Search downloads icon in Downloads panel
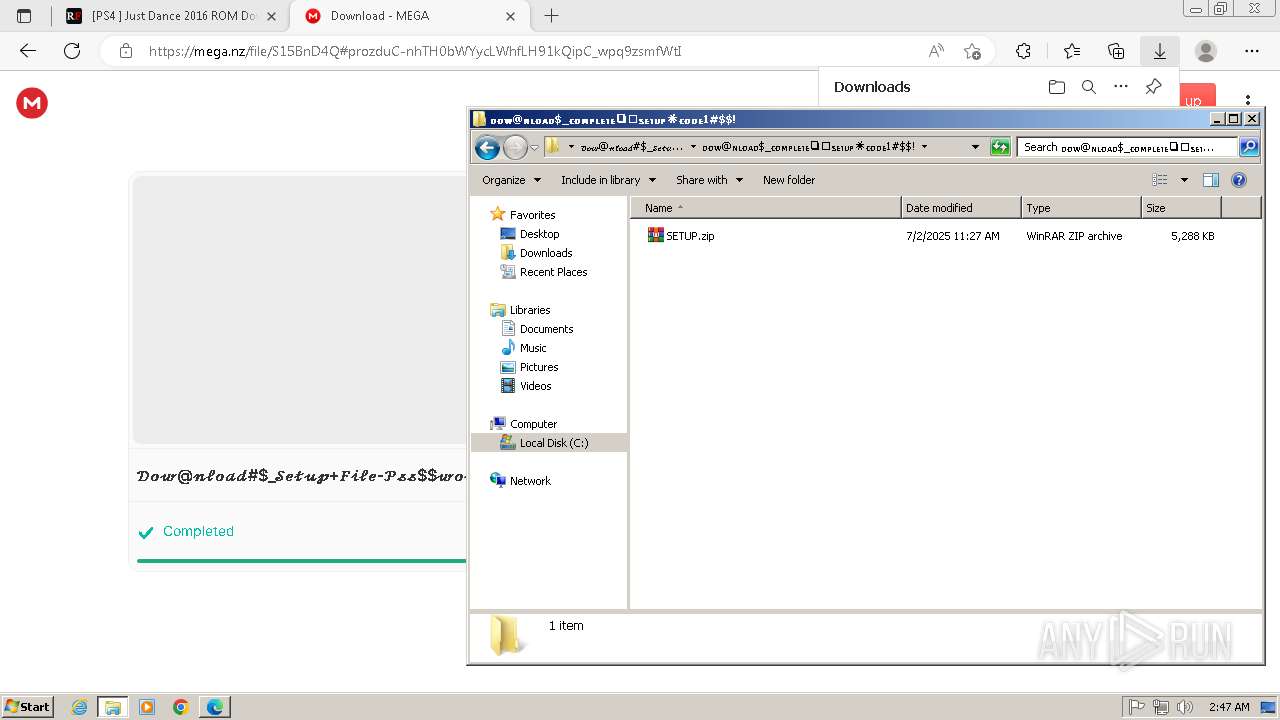 [x=1089, y=87]
